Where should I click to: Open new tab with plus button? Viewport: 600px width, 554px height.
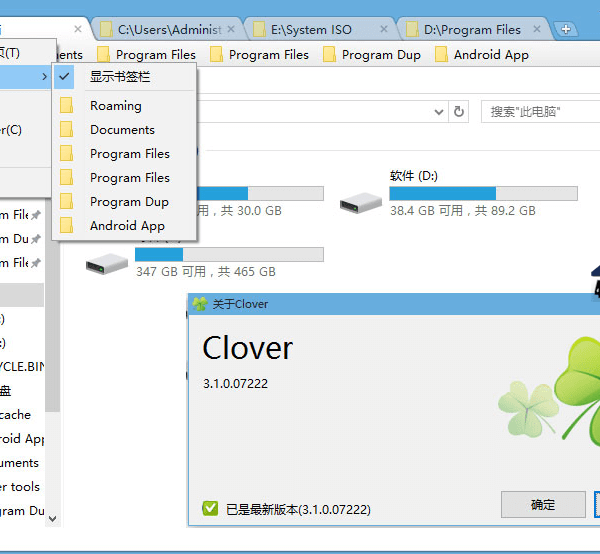tap(566, 29)
